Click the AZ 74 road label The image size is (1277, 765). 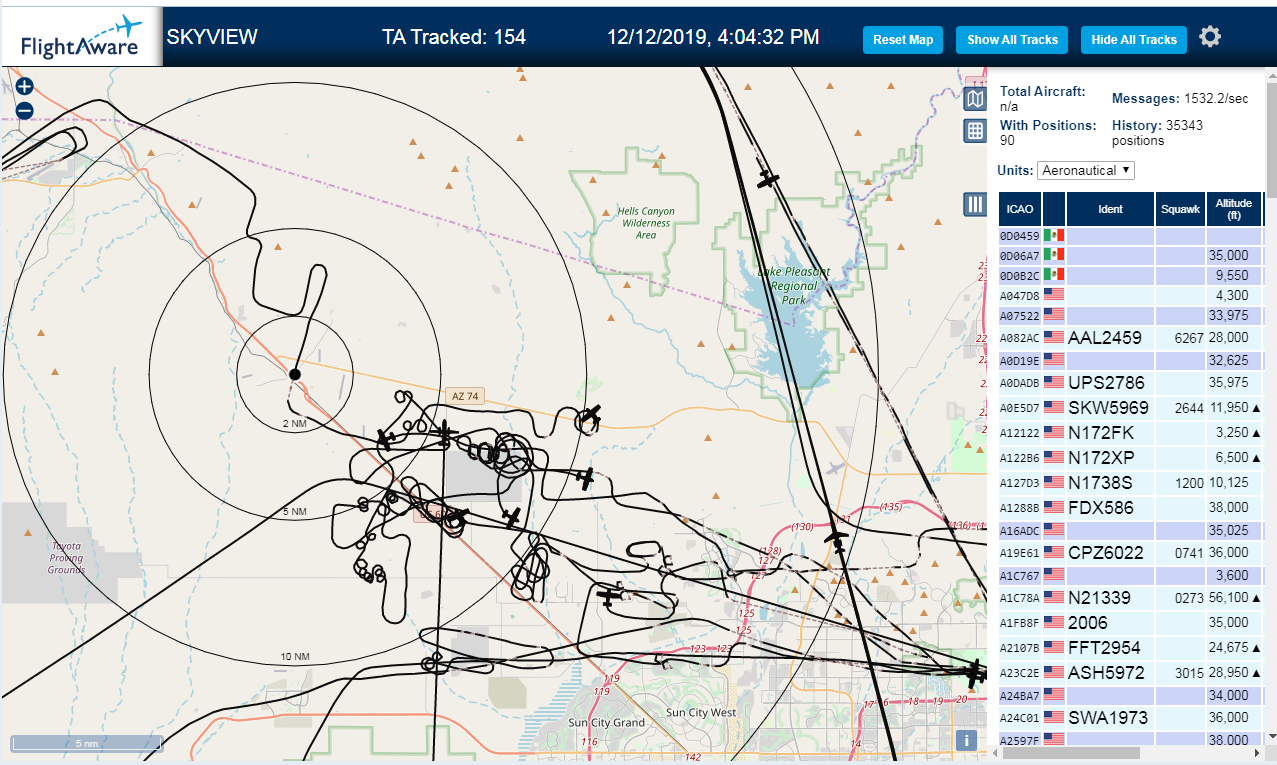(x=465, y=396)
